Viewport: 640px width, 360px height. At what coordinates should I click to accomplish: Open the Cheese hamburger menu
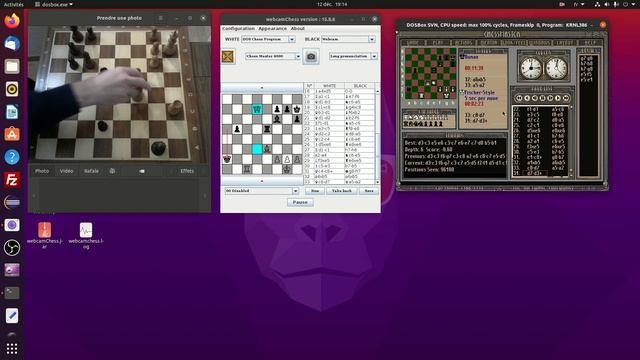tap(160, 18)
